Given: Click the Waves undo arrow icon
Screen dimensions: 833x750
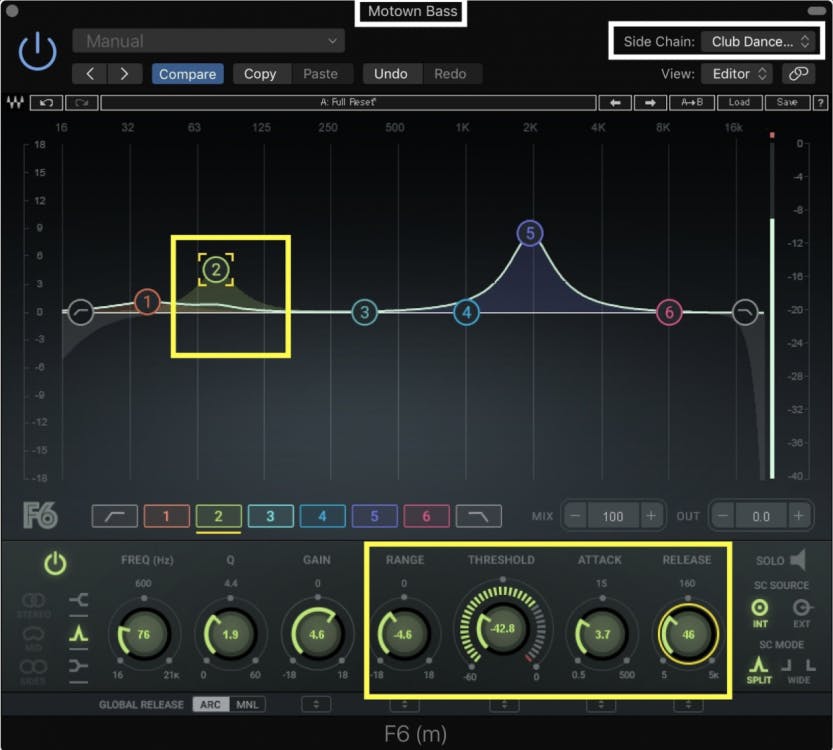Looking at the screenshot, I should coord(46,102).
